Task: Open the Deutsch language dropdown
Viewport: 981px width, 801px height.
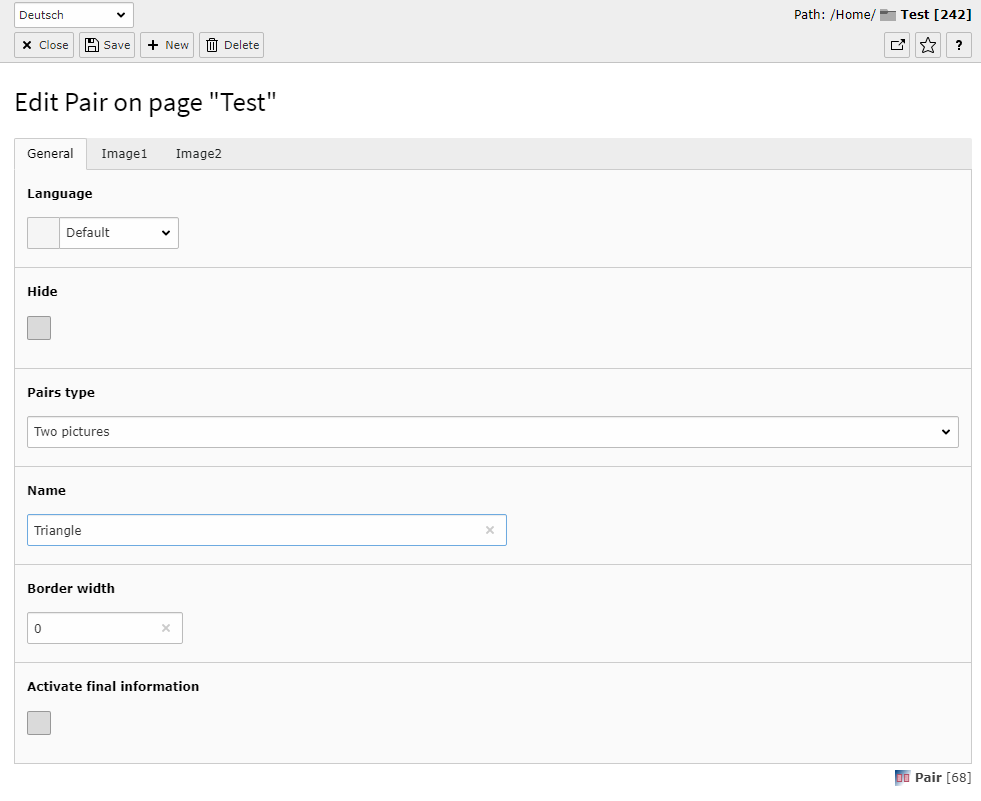Action: 74,15
